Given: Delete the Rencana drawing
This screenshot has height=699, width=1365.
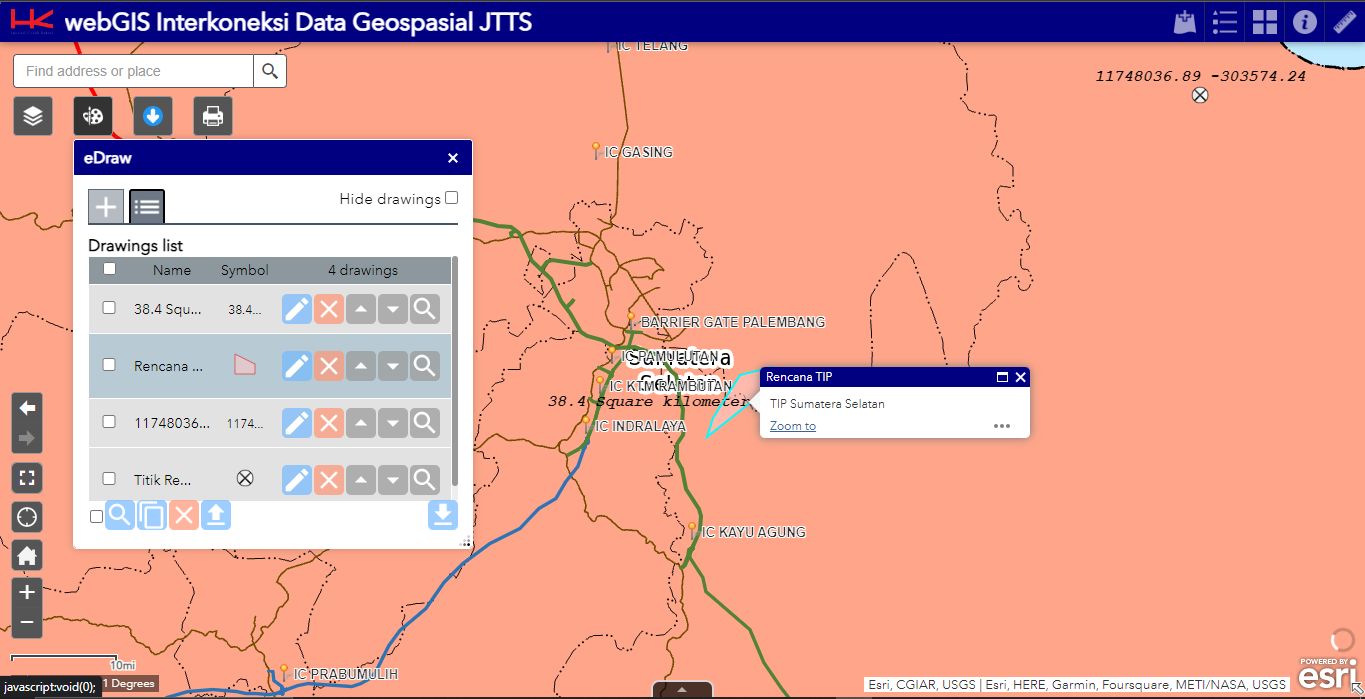Looking at the screenshot, I should [329, 366].
